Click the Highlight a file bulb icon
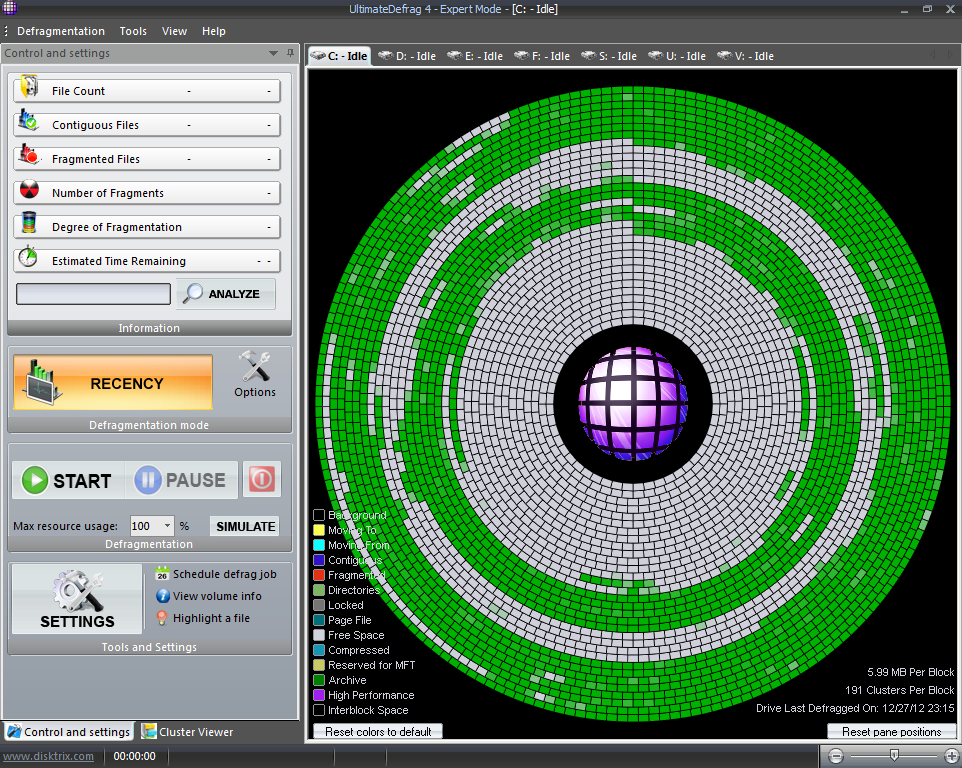 pyautogui.click(x=162, y=618)
